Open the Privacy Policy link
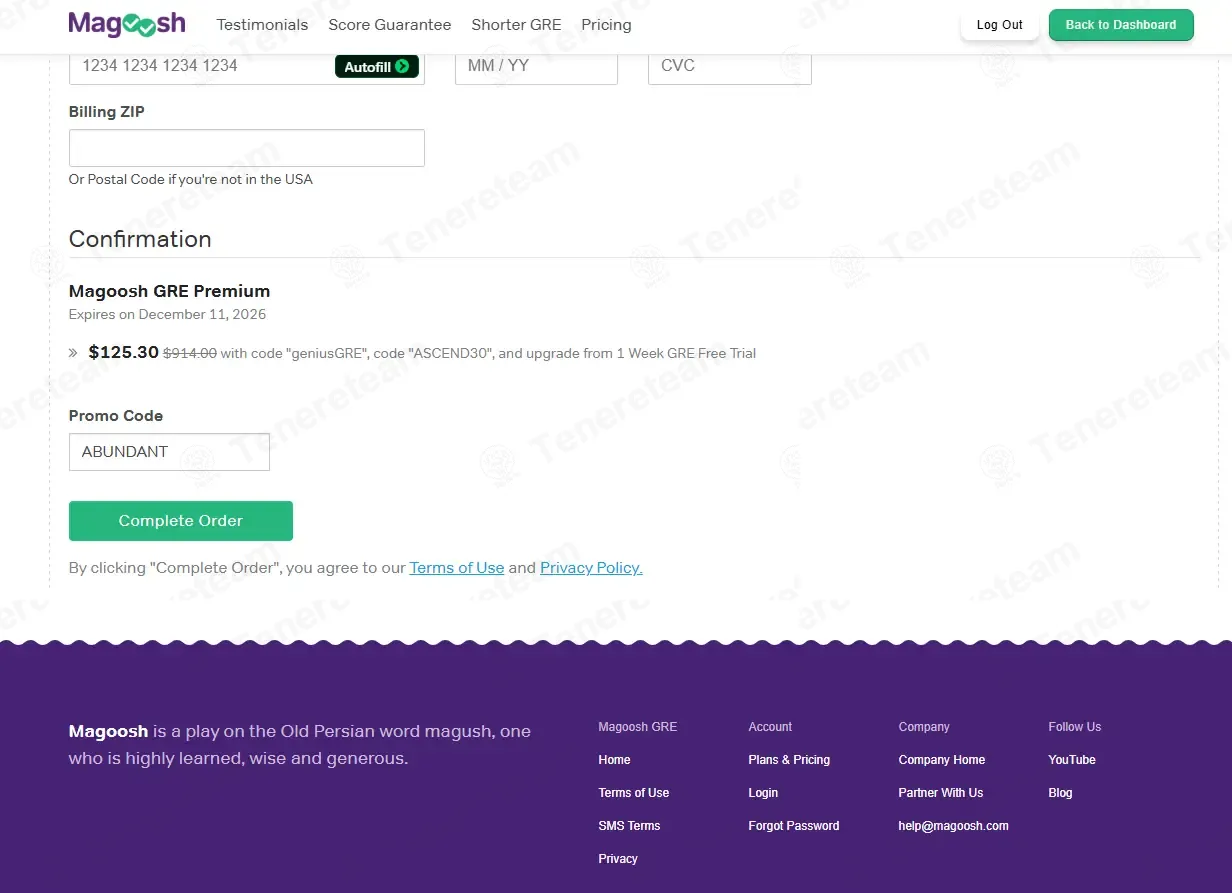This screenshot has height=893, width=1232. tap(591, 568)
